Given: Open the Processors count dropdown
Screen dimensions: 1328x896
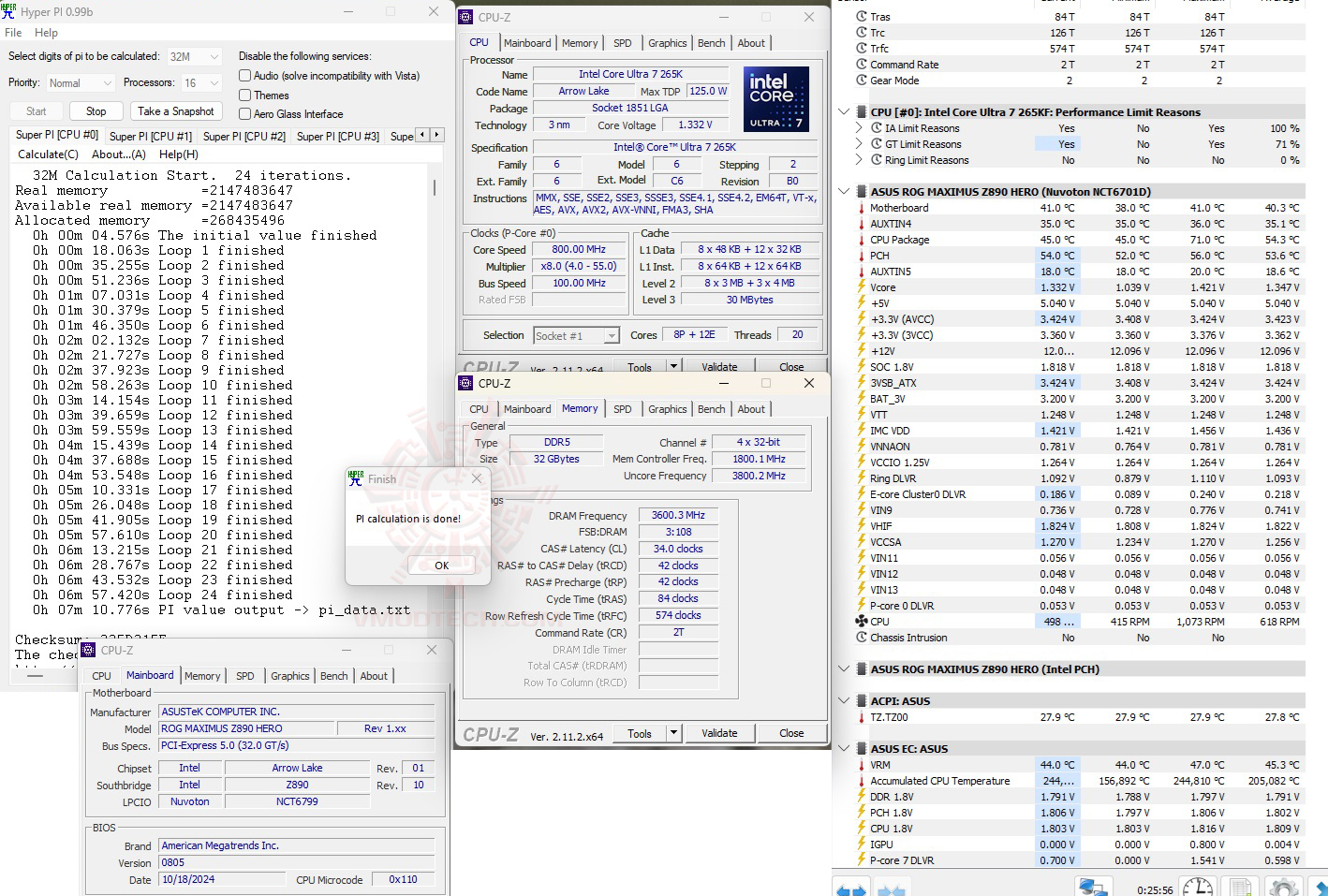Looking at the screenshot, I should click(x=200, y=83).
